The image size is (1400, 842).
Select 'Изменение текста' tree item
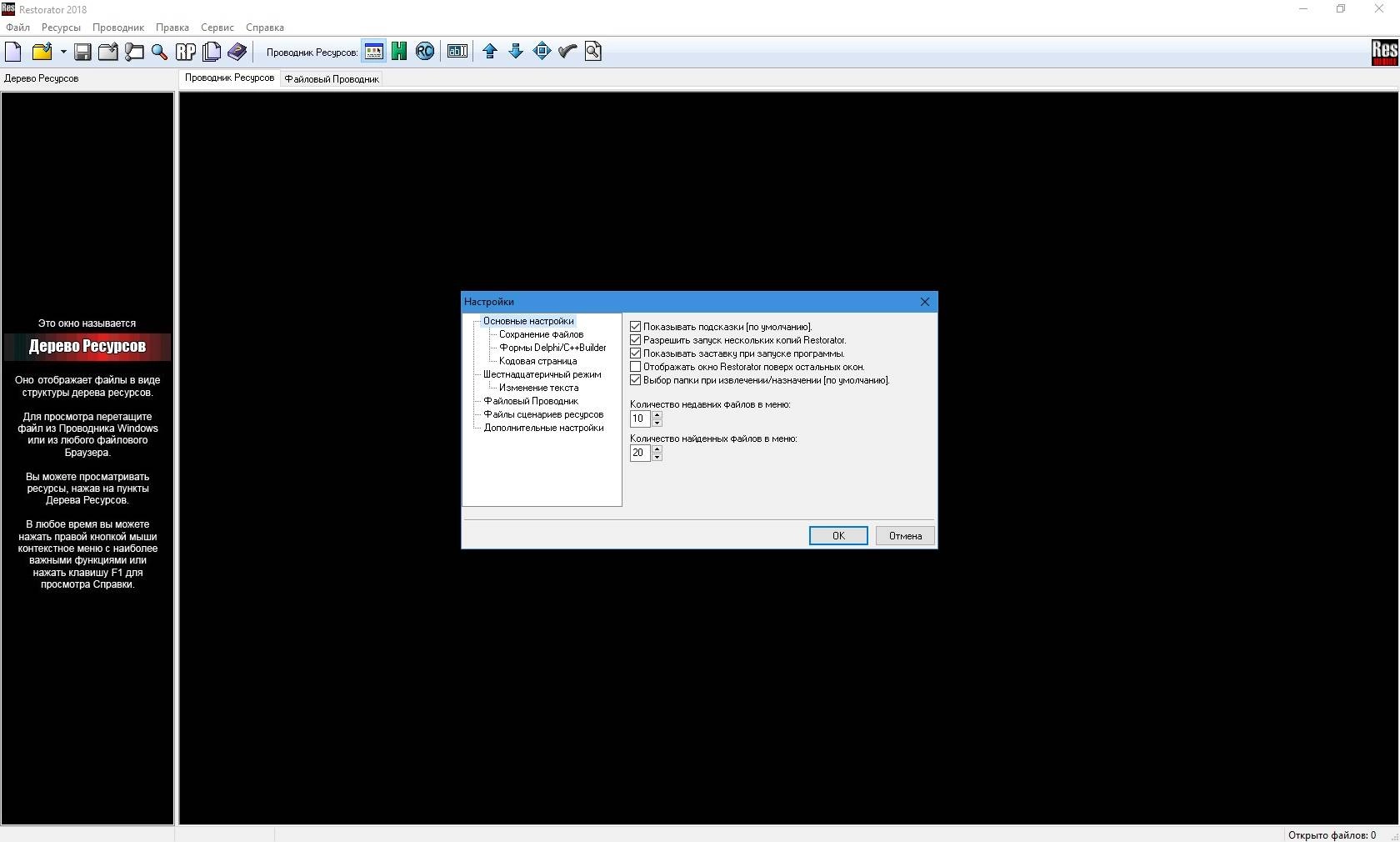[x=538, y=388]
